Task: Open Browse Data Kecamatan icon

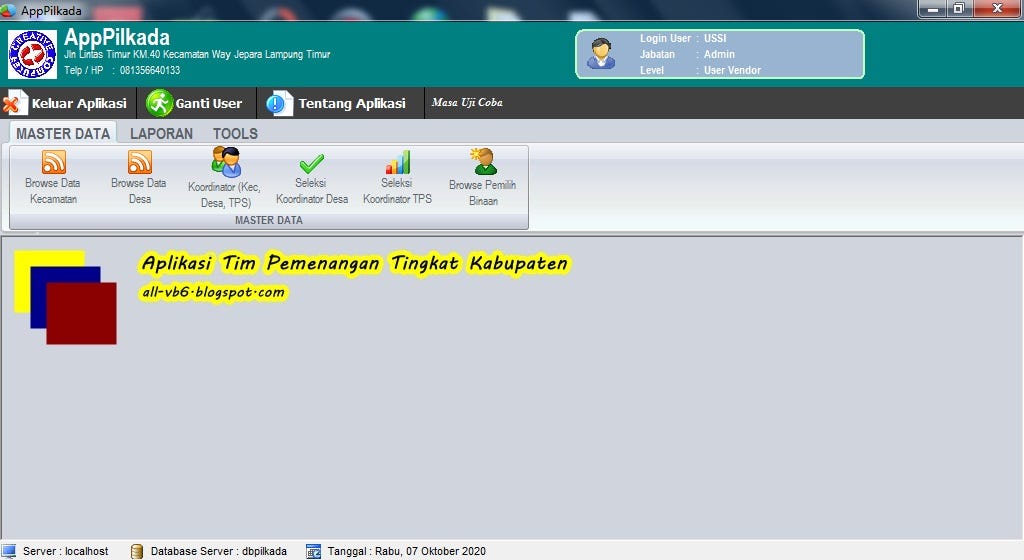Action: [54, 162]
